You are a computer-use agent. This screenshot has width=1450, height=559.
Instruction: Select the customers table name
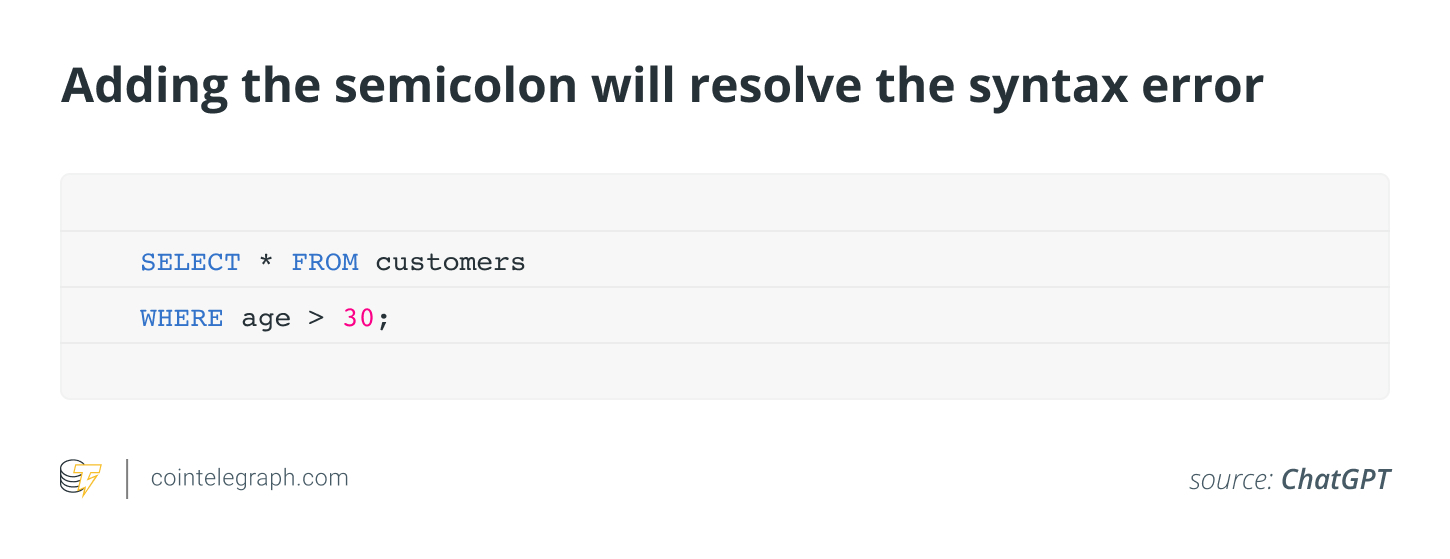click(450, 262)
